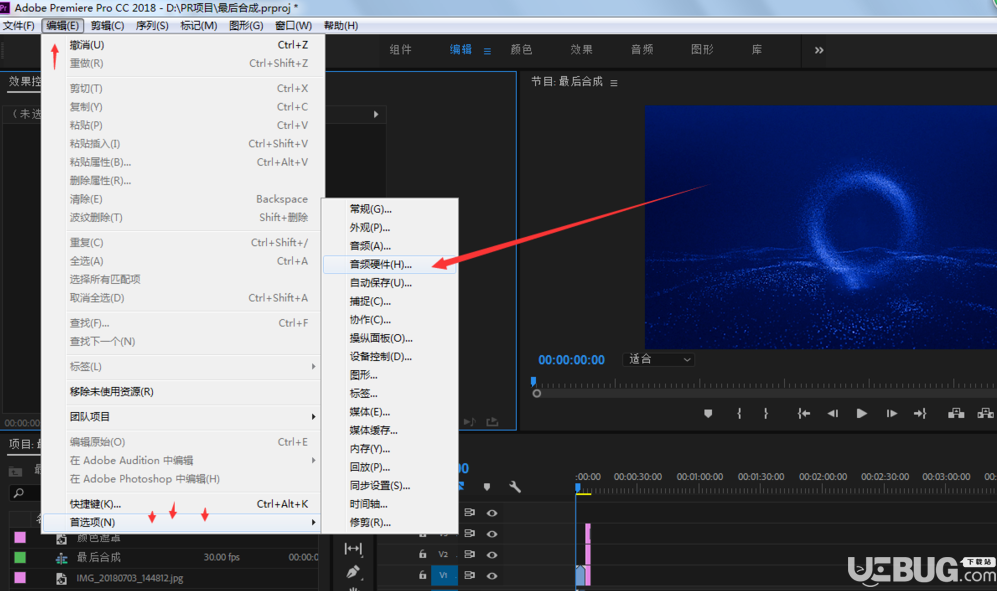Image resolution: width=997 pixels, height=591 pixels.
Task: Click the pink label swatch beside IMG_20180703_144812.jpg
Action: 20,578
